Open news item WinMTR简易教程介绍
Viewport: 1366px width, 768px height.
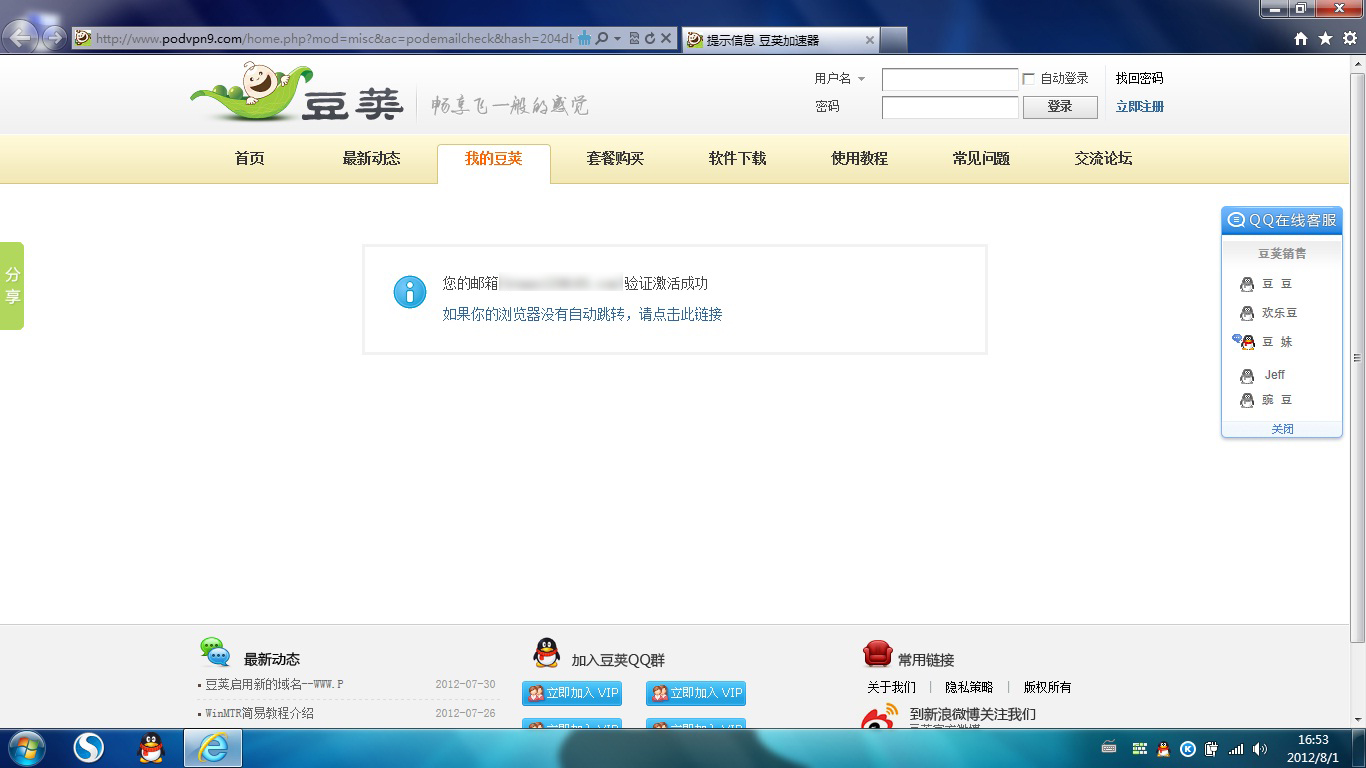[260, 714]
